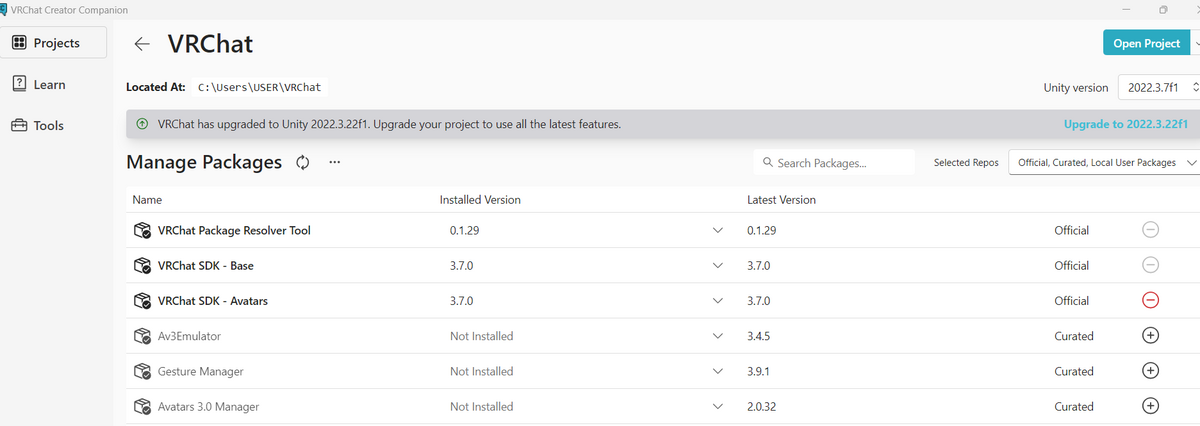This screenshot has height=426, width=1200.
Task: Change the Unity version selector 2022.3.7f1
Action: pyautogui.click(x=1158, y=88)
